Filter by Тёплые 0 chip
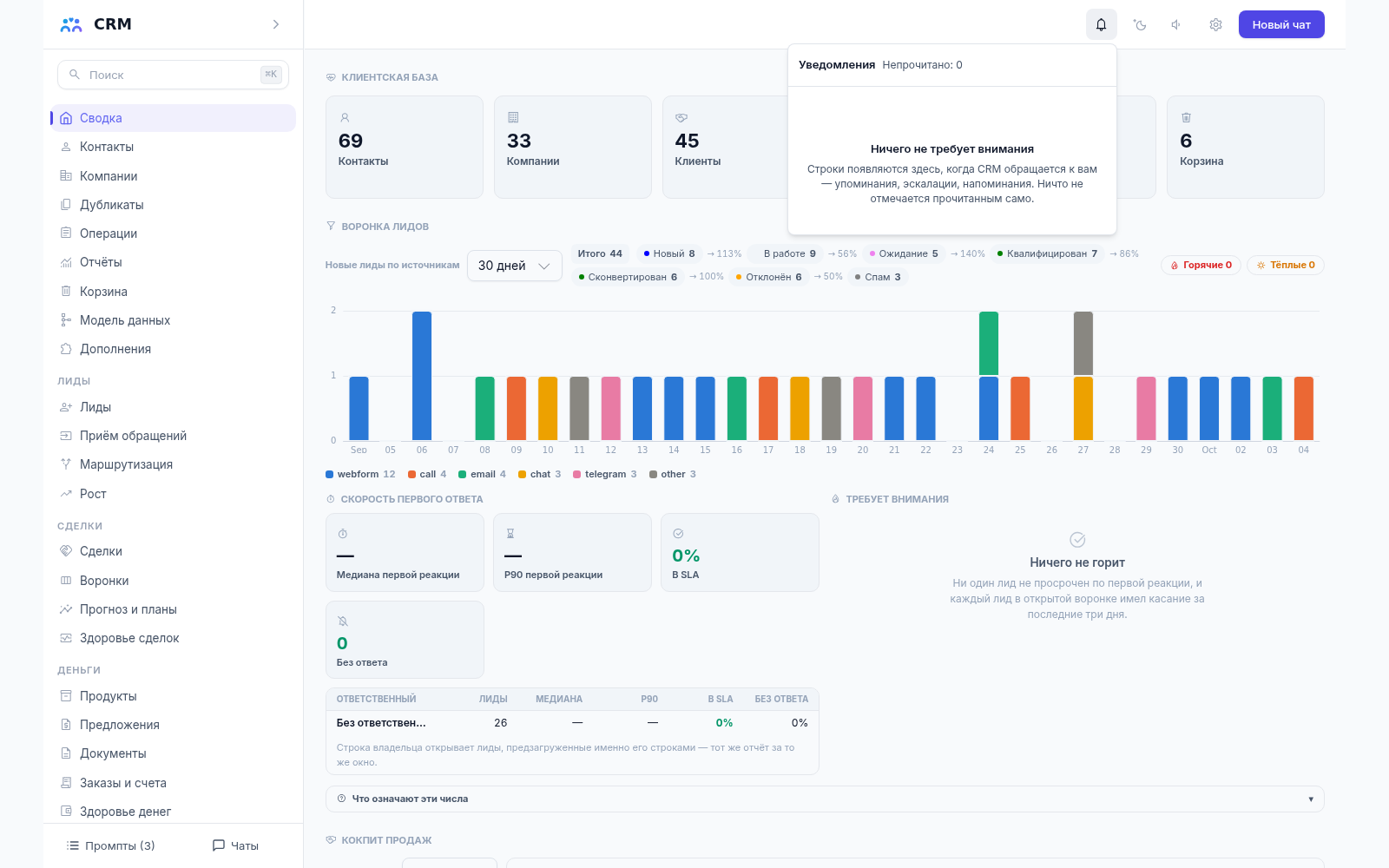 tap(1286, 265)
